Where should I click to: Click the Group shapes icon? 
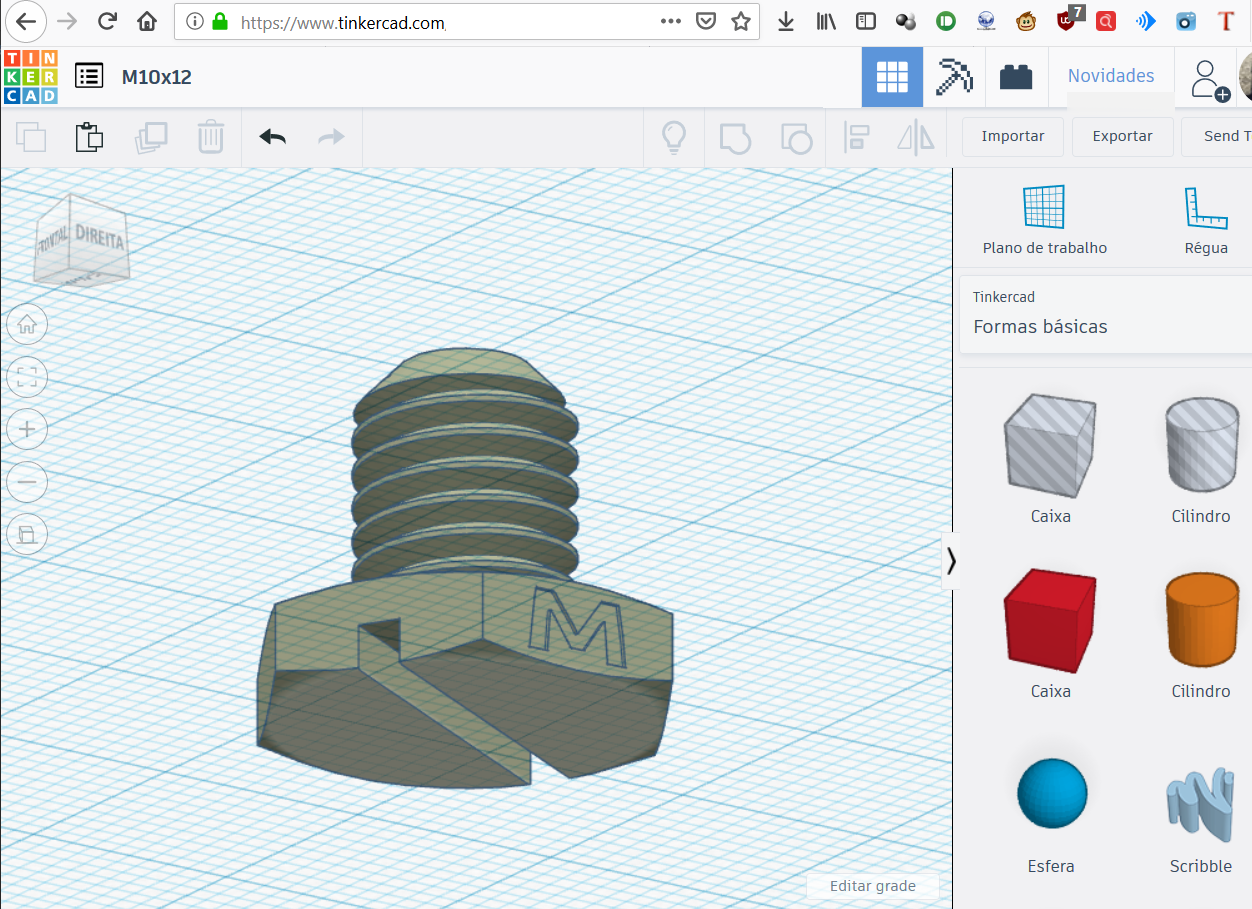(x=735, y=137)
